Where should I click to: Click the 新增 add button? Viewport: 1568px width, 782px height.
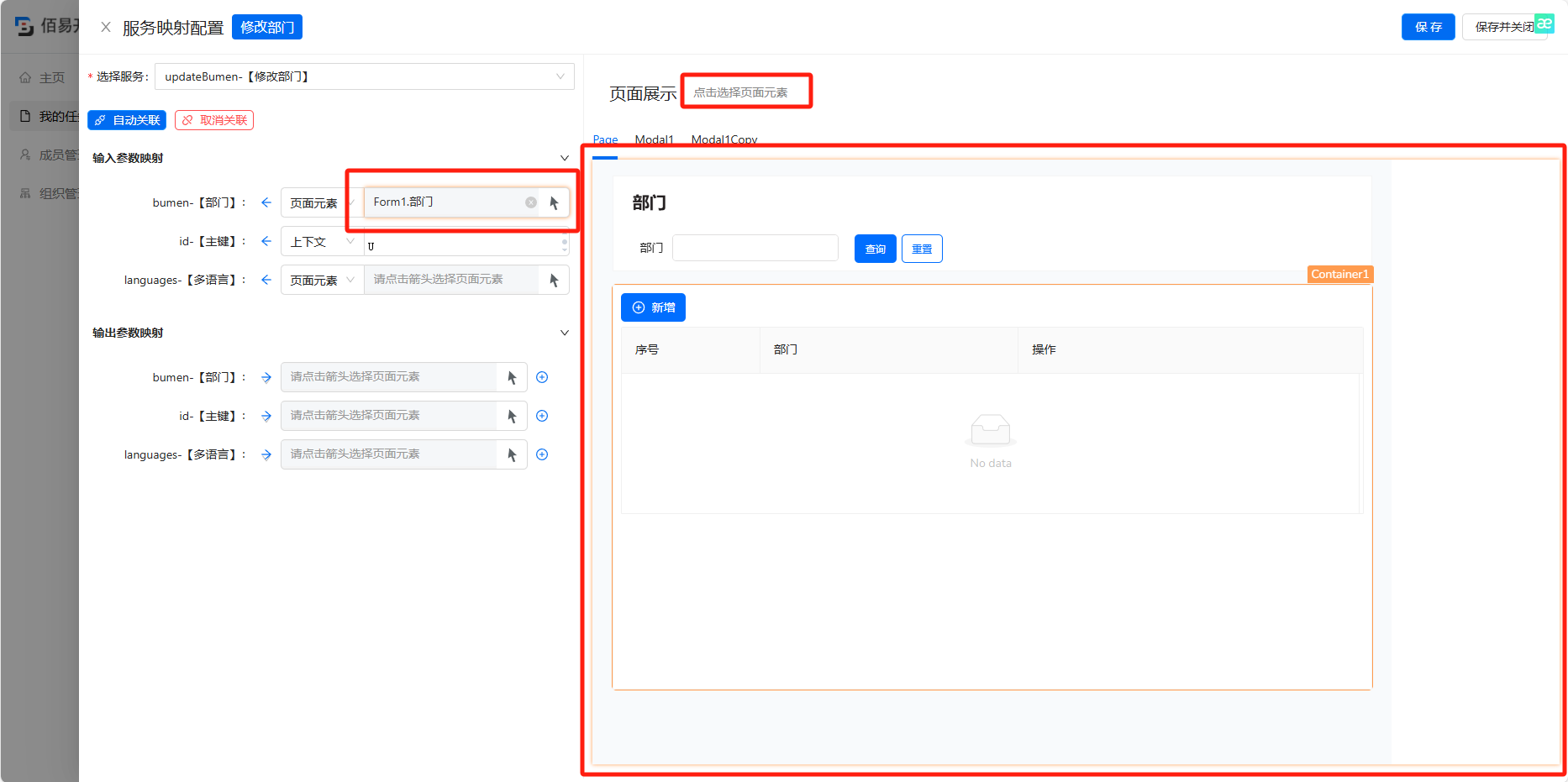coord(653,307)
